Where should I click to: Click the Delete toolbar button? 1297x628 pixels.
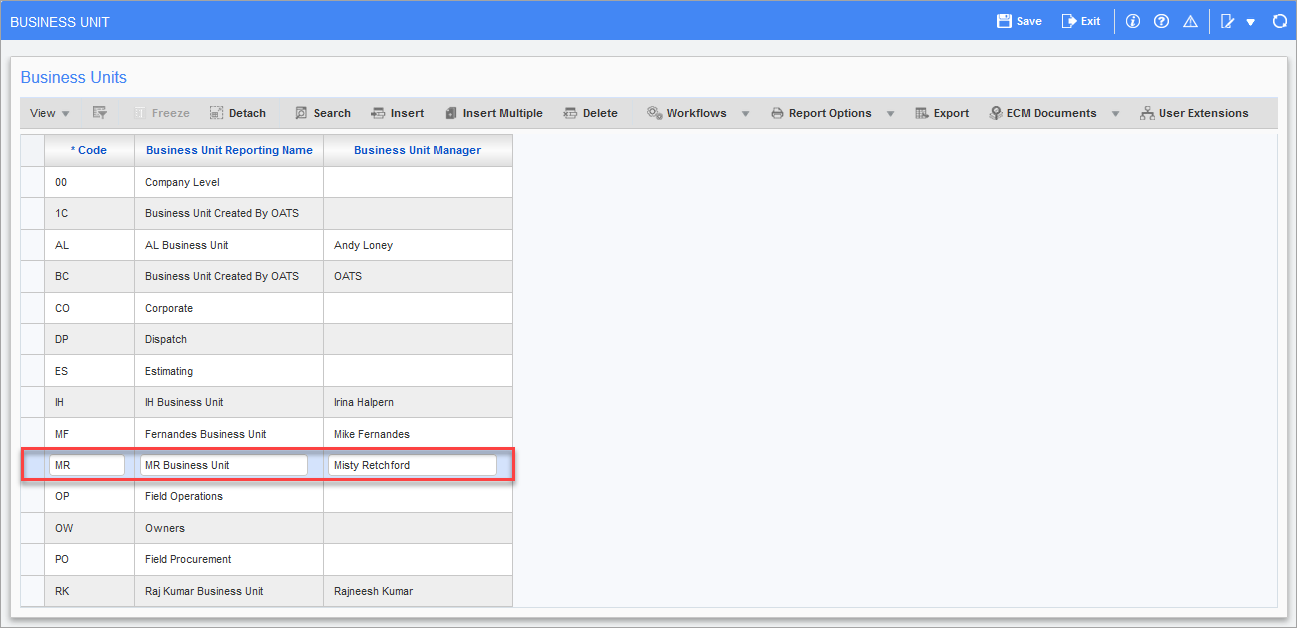point(590,113)
